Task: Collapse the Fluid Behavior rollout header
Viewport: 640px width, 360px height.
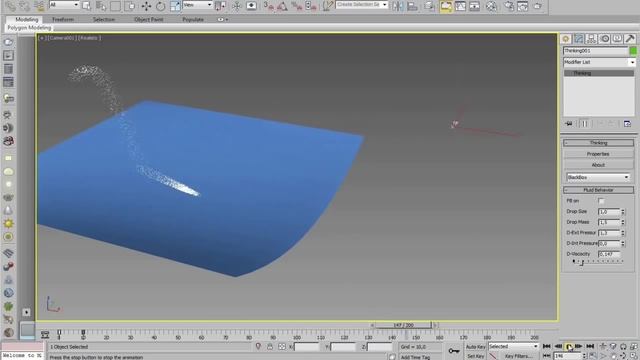Action: pyautogui.click(x=598, y=190)
